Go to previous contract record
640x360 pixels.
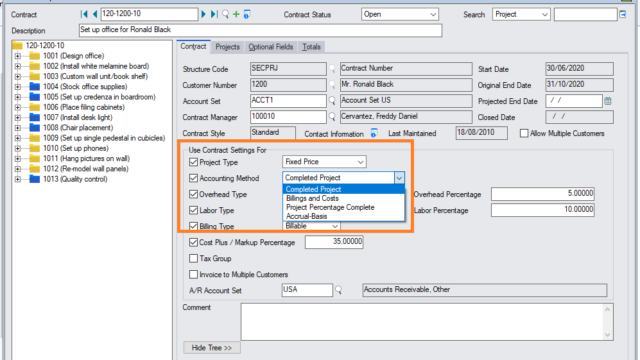(x=95, y=14)
